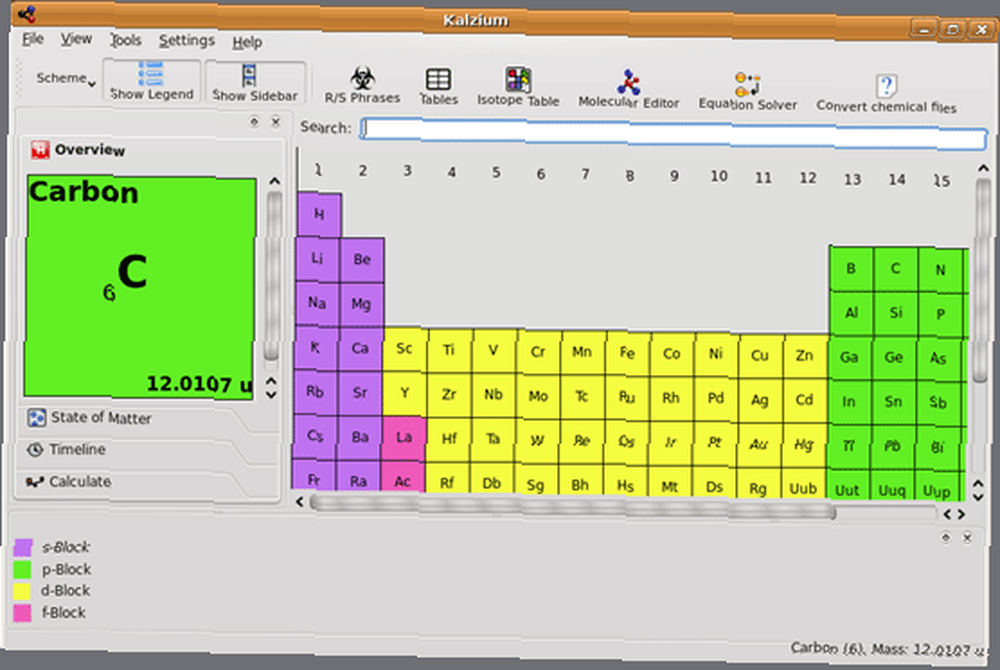Float the legend dock panel
Viewport: 1000px width, 670px height.
[x=946, y=537]
